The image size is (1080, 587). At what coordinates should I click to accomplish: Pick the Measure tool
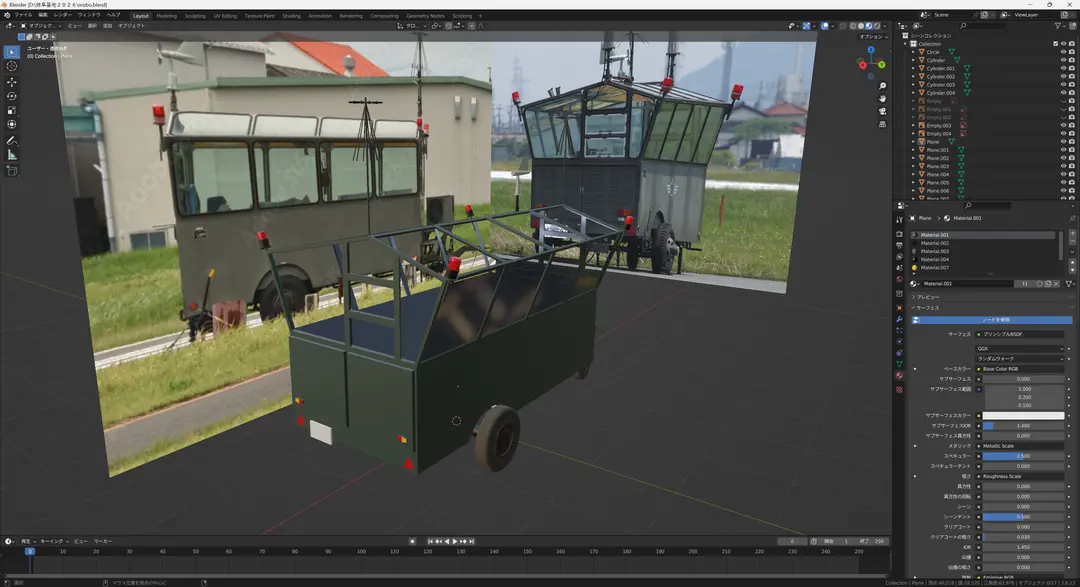click(12, 155)
